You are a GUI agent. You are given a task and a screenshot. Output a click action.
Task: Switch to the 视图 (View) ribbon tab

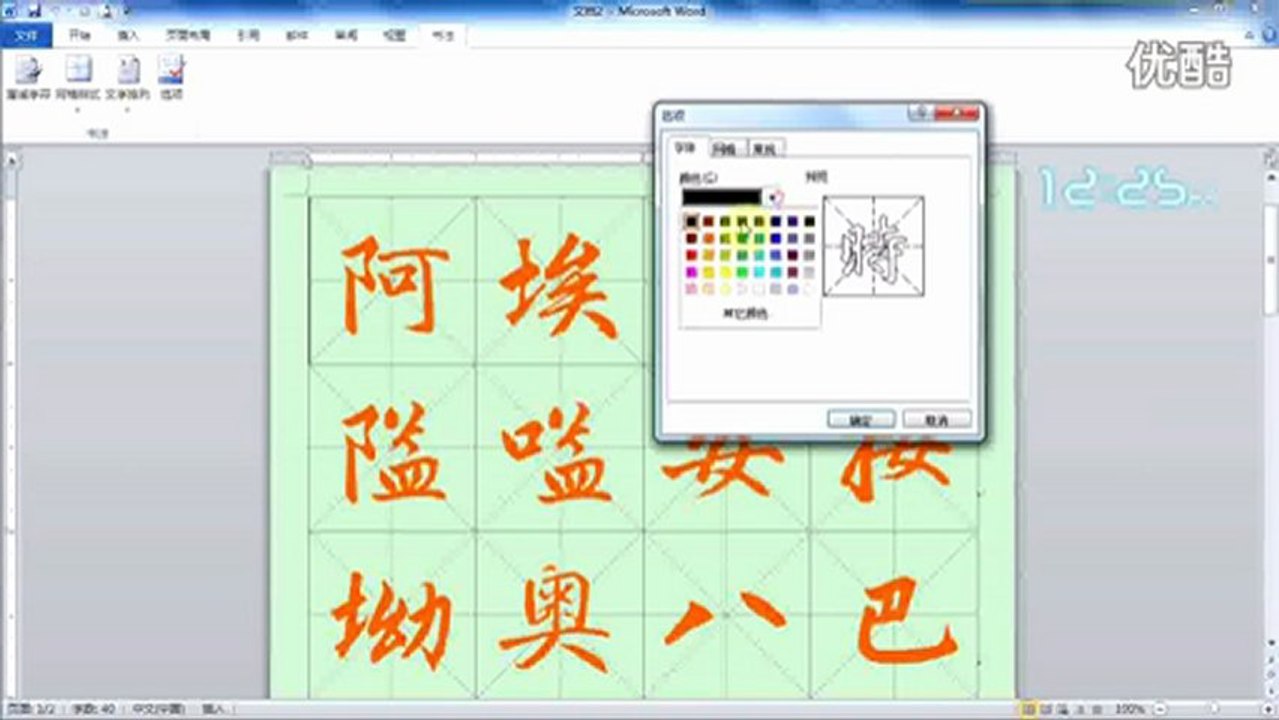pyautogui.click(x=395, y=35)
